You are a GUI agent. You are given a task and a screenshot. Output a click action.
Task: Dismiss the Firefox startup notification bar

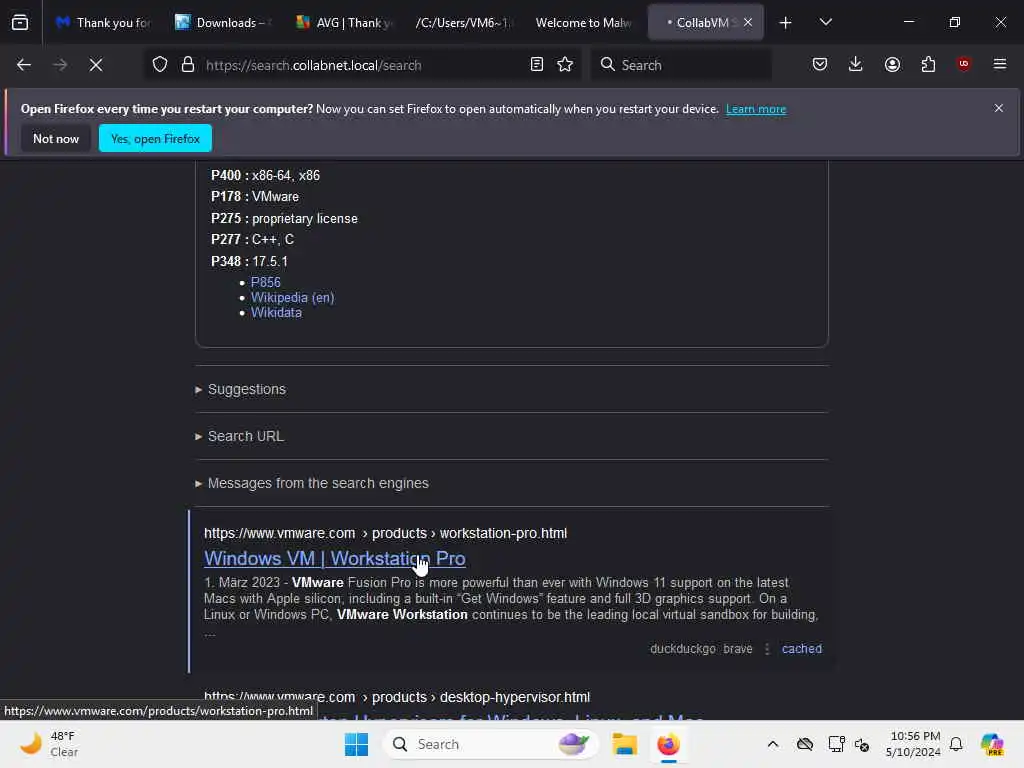(999, 108)
